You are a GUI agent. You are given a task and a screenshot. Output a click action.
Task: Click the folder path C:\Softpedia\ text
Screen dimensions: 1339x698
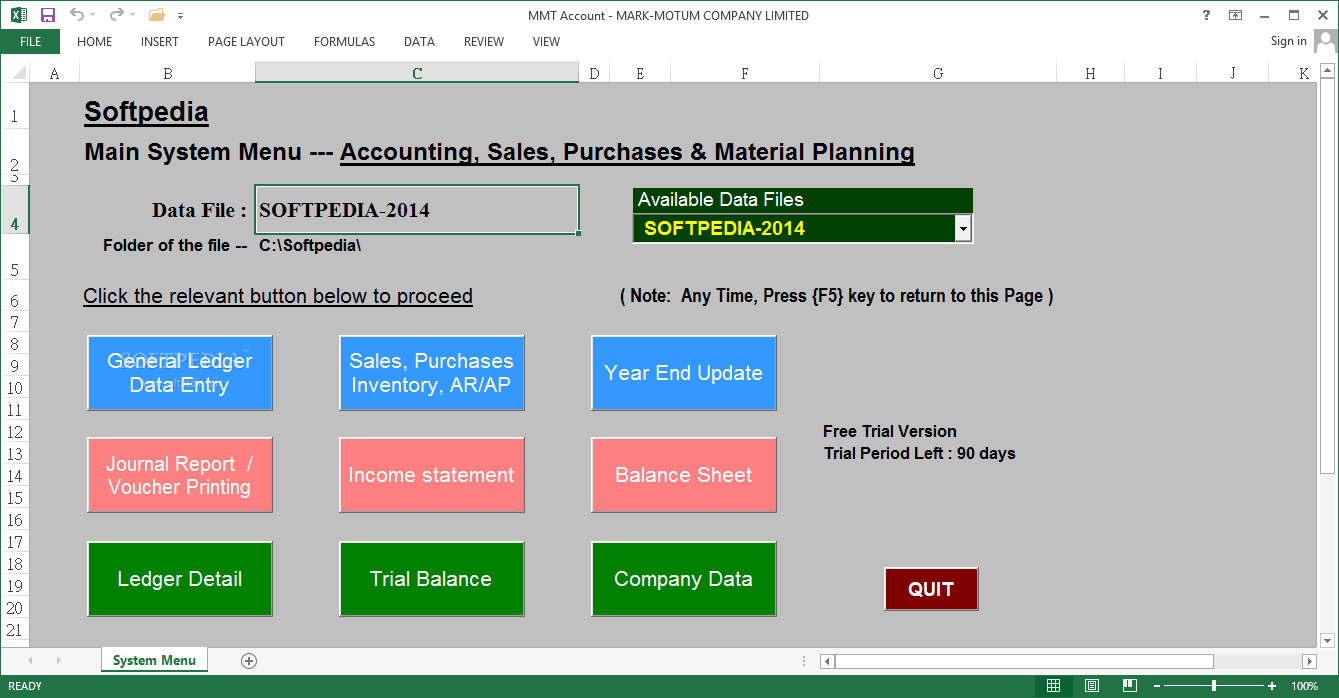310,245
